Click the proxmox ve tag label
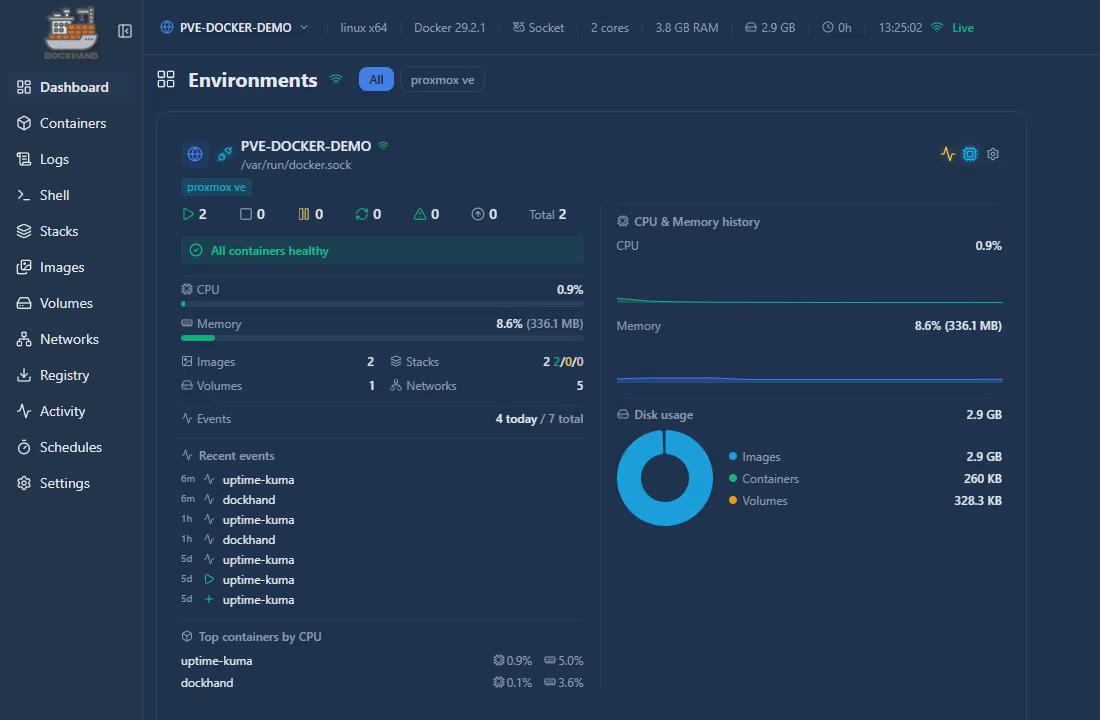The width and height of the screenshot is (1100, 720). [216, 187]
